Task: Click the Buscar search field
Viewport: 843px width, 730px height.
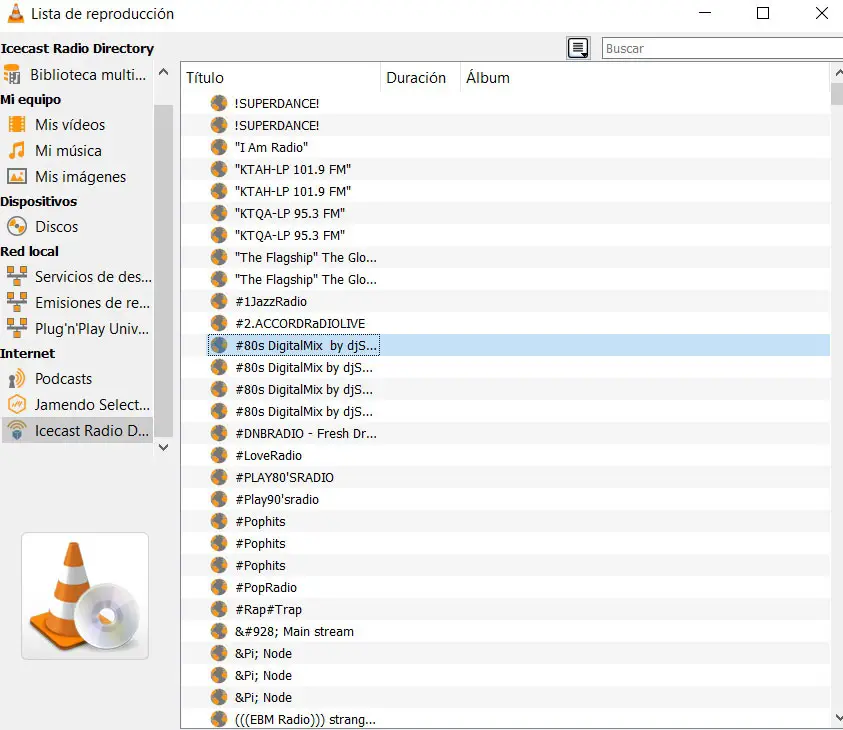Action: (x=722, y=48)
